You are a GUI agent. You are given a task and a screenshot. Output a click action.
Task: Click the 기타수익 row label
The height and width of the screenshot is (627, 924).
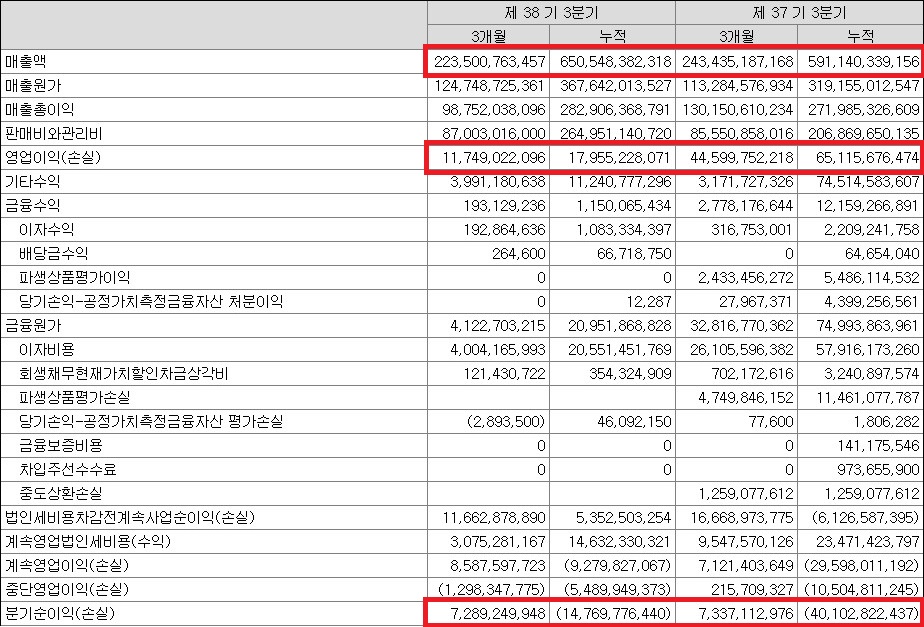coord(32,182)
